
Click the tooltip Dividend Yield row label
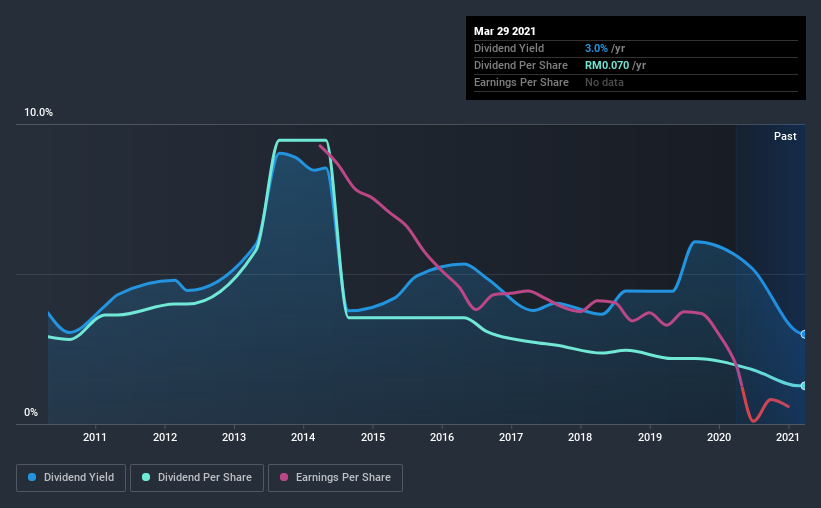click(509, 48)
